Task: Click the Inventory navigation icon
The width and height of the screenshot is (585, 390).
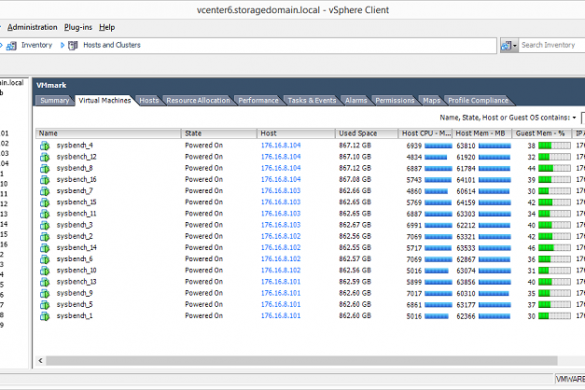Action: (x=11, y=46)
